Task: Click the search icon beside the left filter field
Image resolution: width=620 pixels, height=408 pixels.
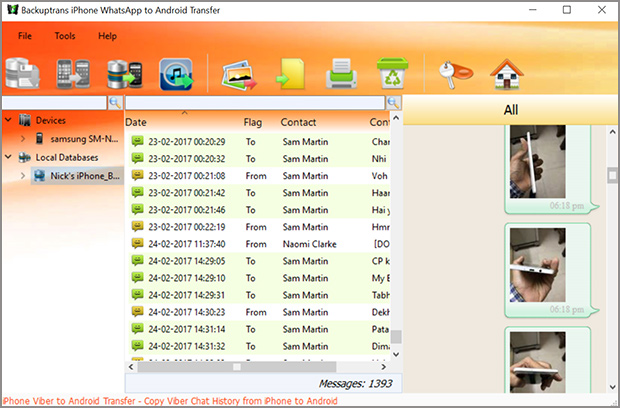Action: pos(115,103)
